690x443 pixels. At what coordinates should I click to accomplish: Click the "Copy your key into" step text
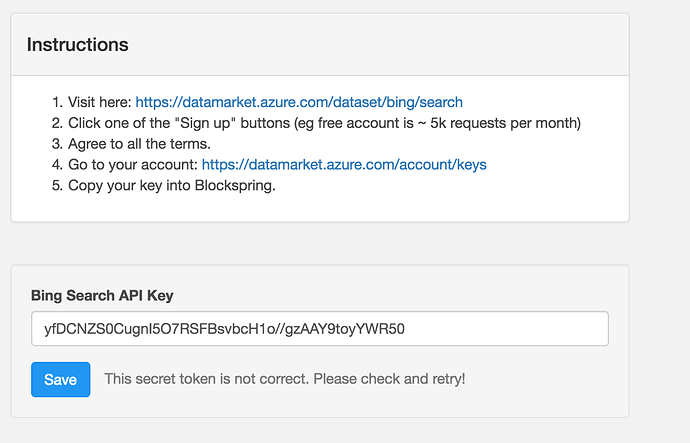[129, 185]
